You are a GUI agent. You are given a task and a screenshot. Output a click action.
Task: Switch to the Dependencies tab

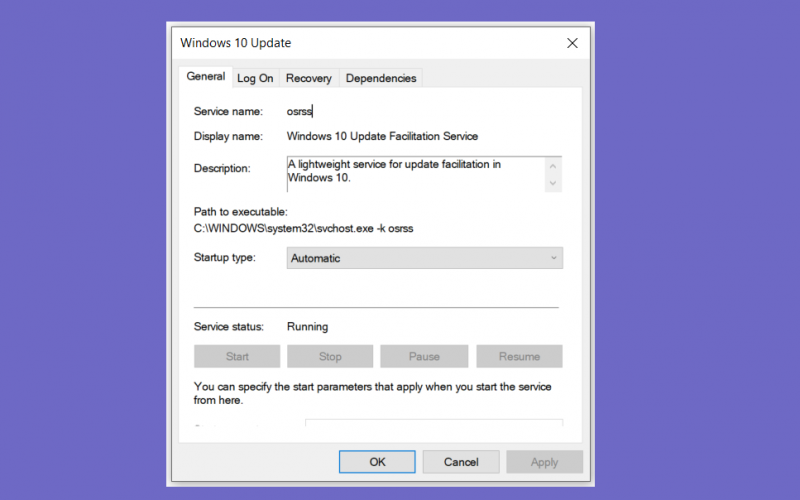click(x=381, y=78)
